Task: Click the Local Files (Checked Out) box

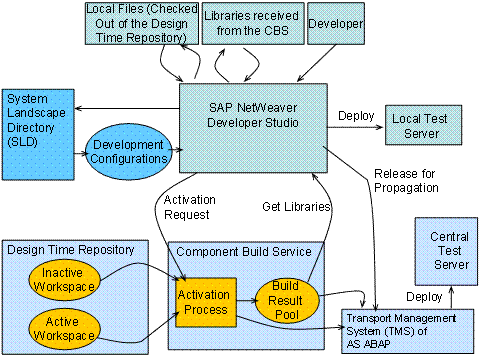Action: click(142, 24)
